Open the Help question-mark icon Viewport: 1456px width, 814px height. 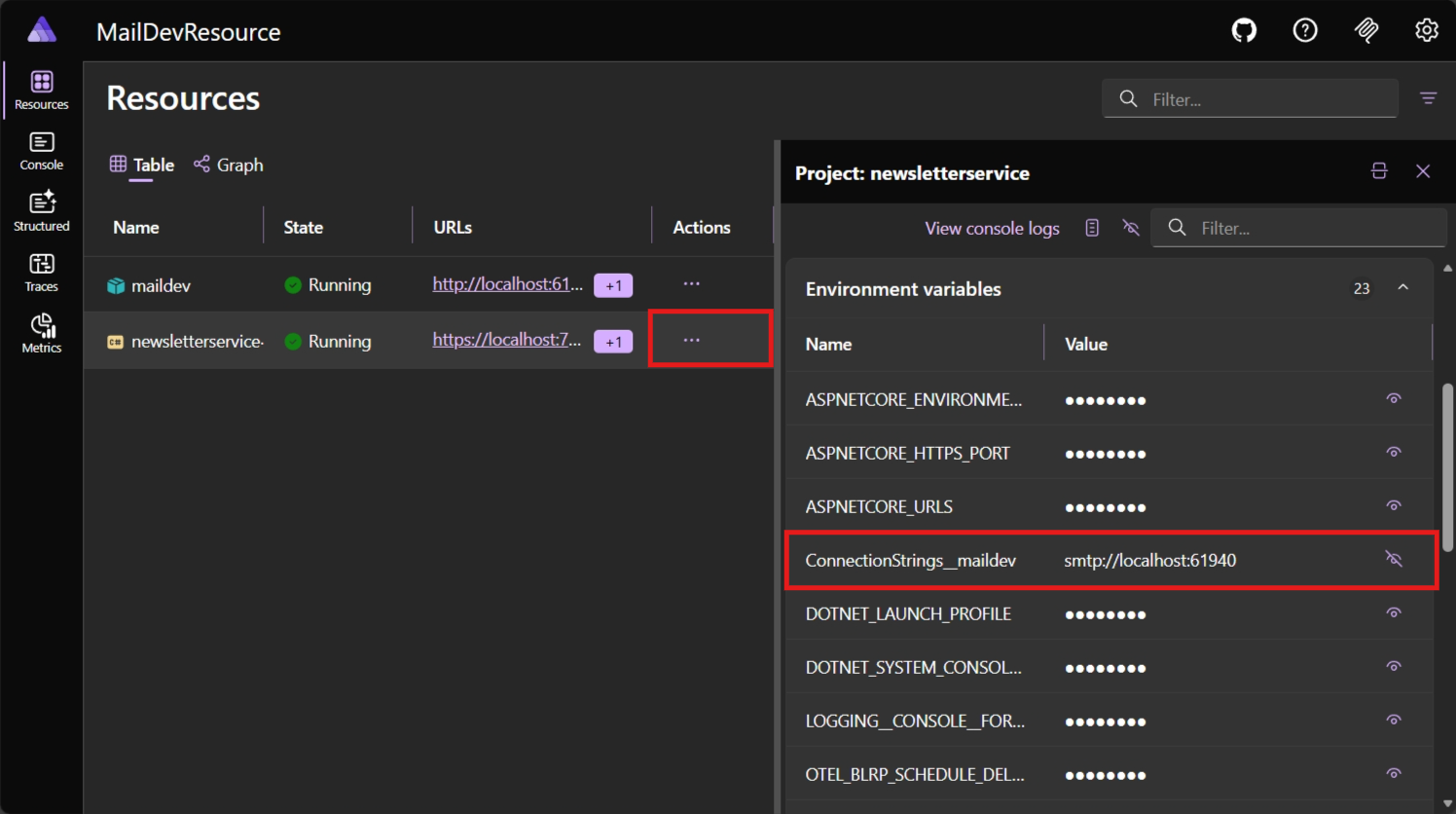tap(1305, 30)
